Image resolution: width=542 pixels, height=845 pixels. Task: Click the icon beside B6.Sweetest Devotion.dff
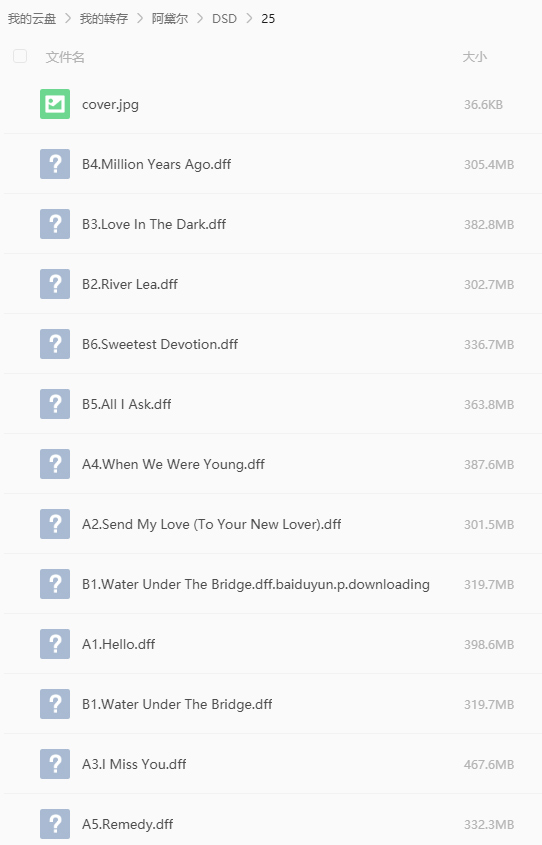click(x=55, y=344)
